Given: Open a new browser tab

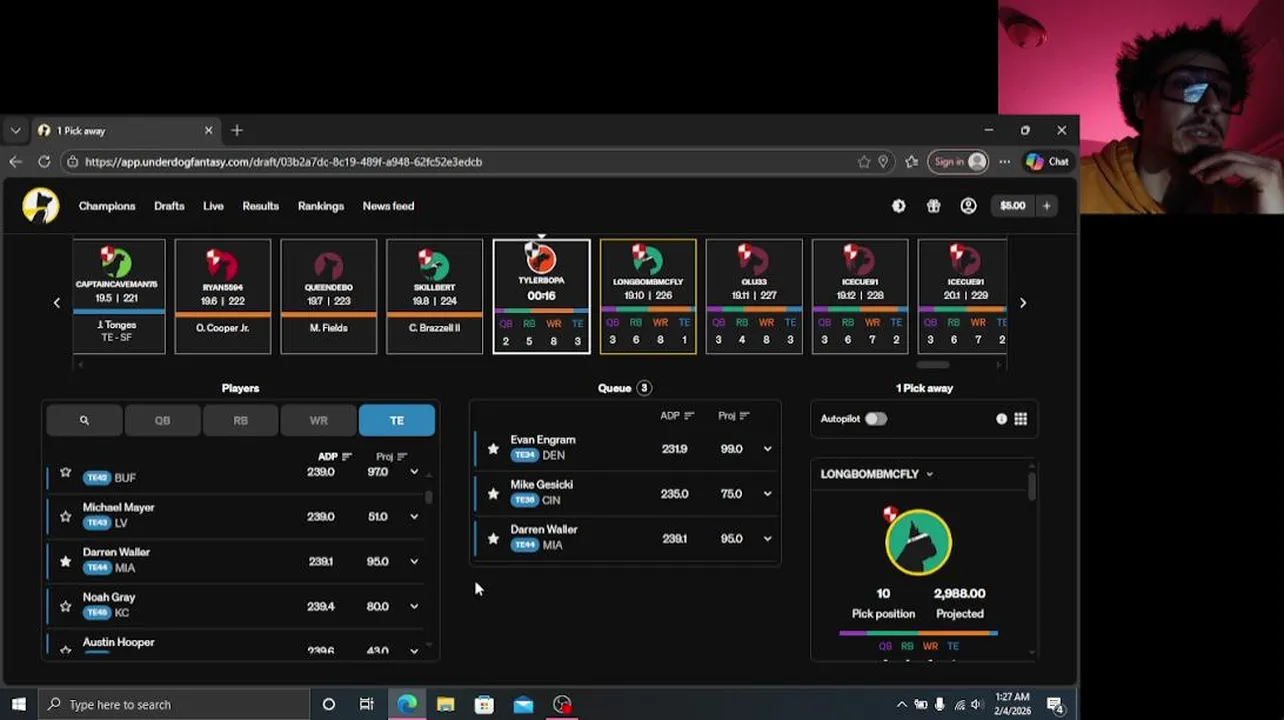Looking at the screenshot, I should coord(237,130).
